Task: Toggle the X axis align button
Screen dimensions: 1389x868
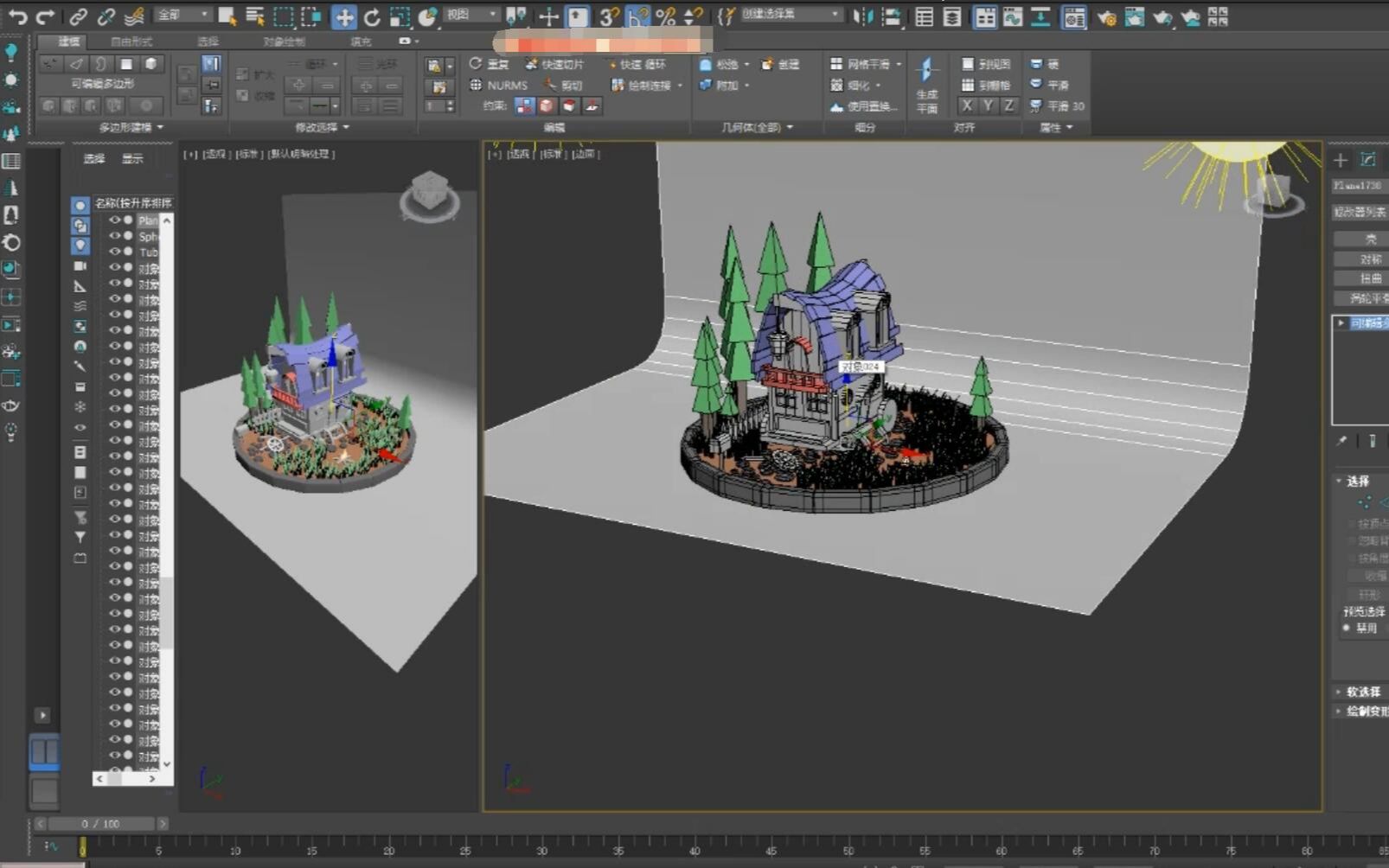Action: click(966, 105)
